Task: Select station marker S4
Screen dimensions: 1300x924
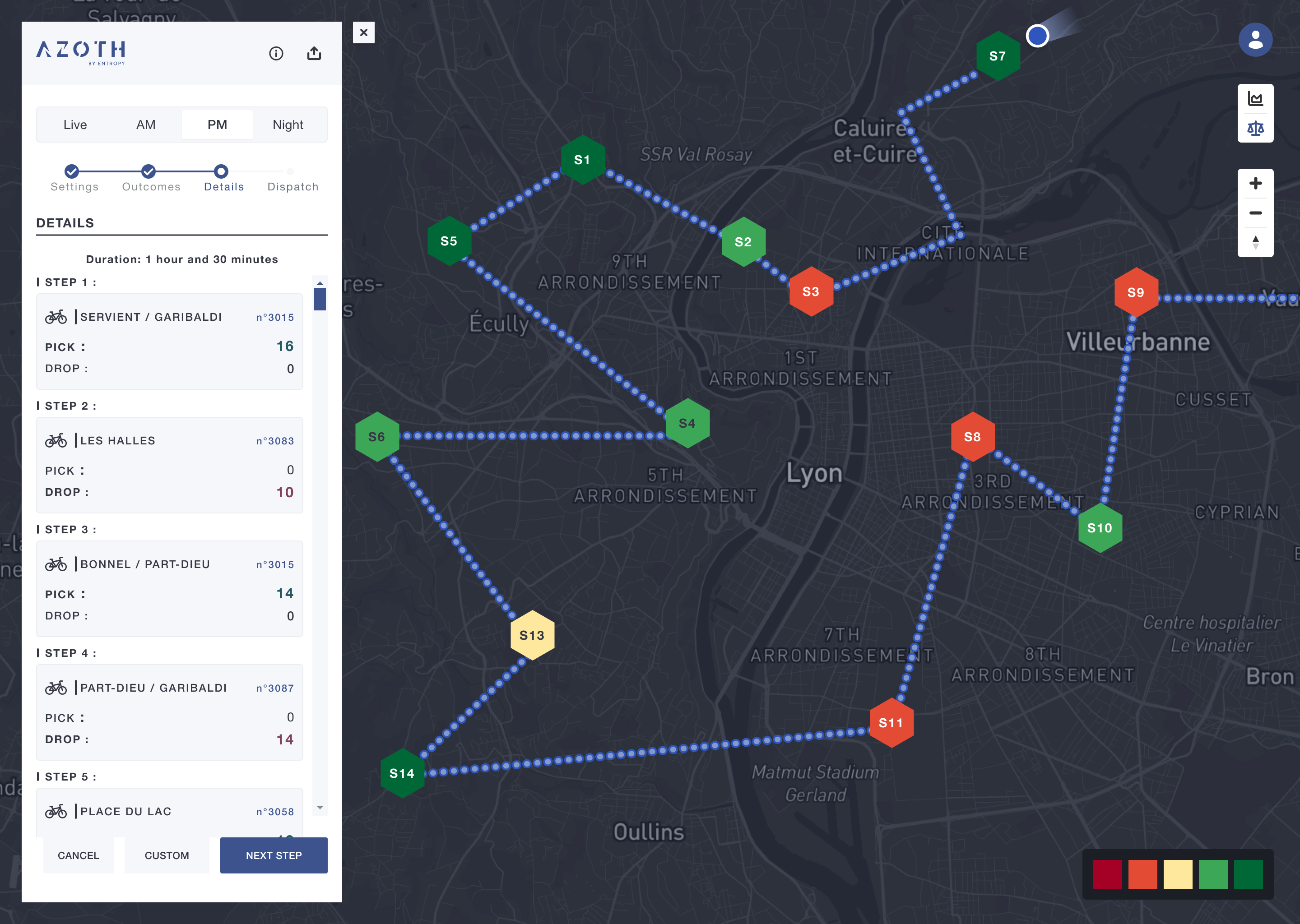Action: click(687, 423)
